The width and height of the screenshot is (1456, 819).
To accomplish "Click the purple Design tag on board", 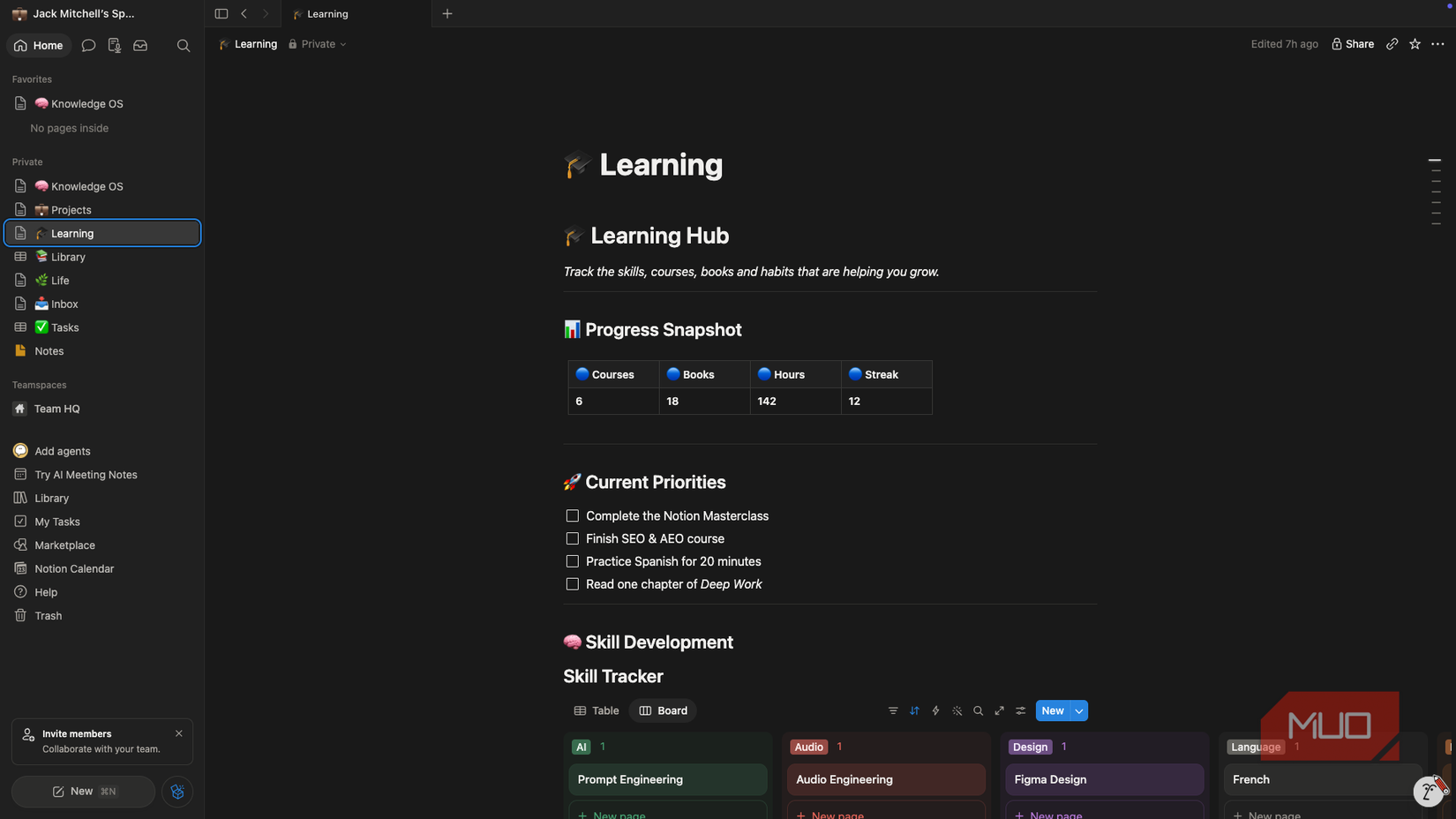I will click(1030, 748).
